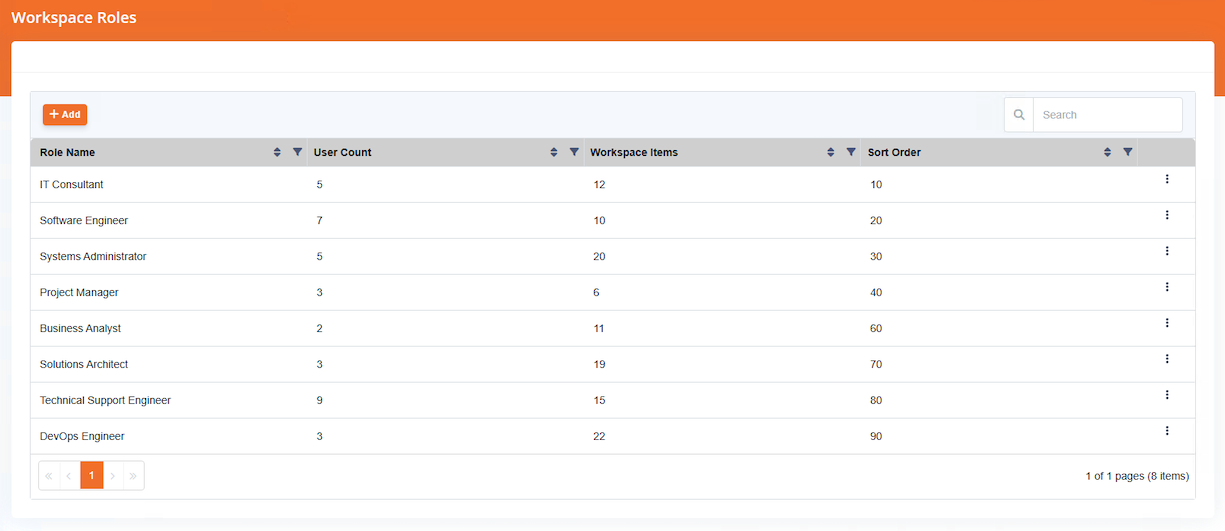Select the IT Consultant role name
This screenshot has width=1225, height=531.
click(x=72, y=184)
